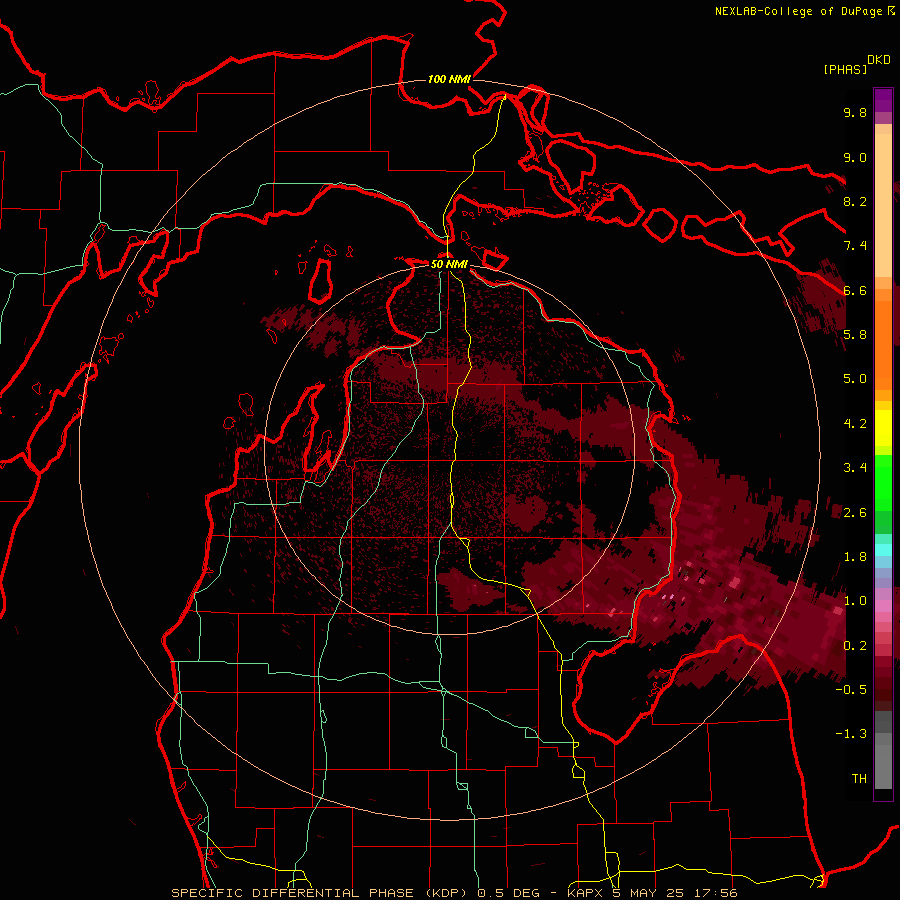Click the -0.5 value on color scale

(x=851, y=690)
